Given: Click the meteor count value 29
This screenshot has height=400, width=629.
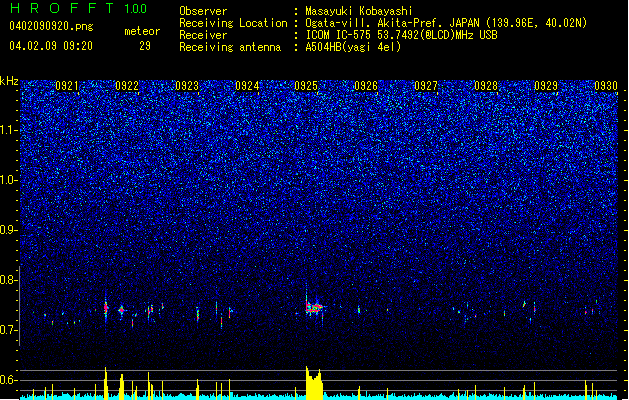Looking at the screenshot, I should click(145, 46).
